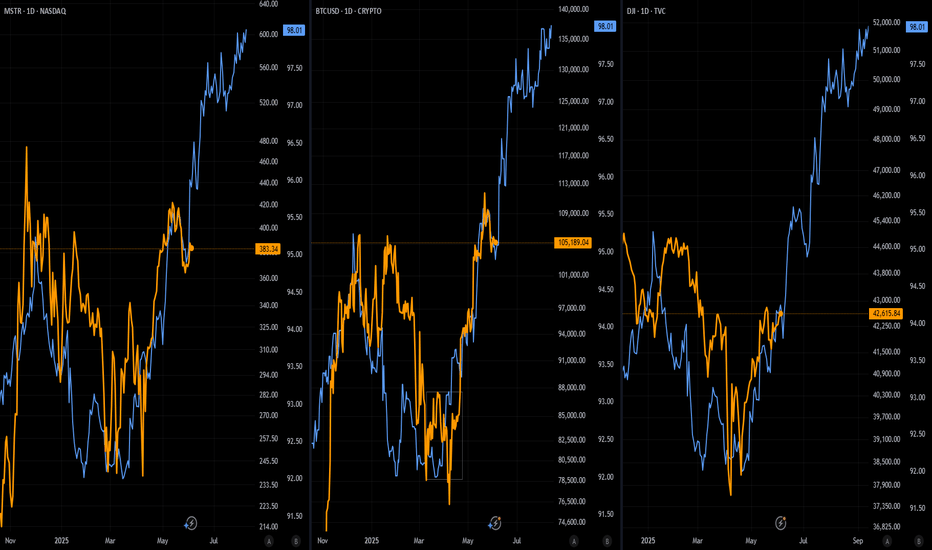Click the Nov date label on MSTR time axis
This screenshot has width=932, height=550.
10,541
